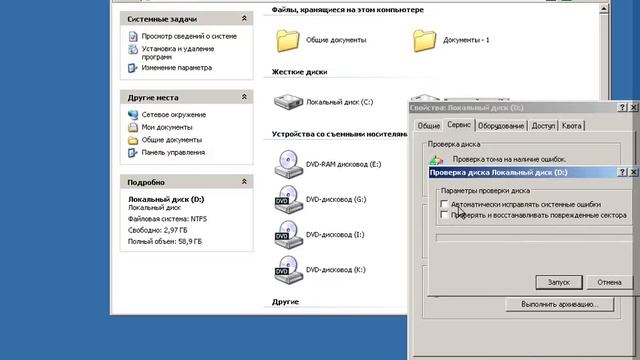Screen dimensions: 640x360
Task: Collapse the Другие места panel
Action: [x=244, y=97]
